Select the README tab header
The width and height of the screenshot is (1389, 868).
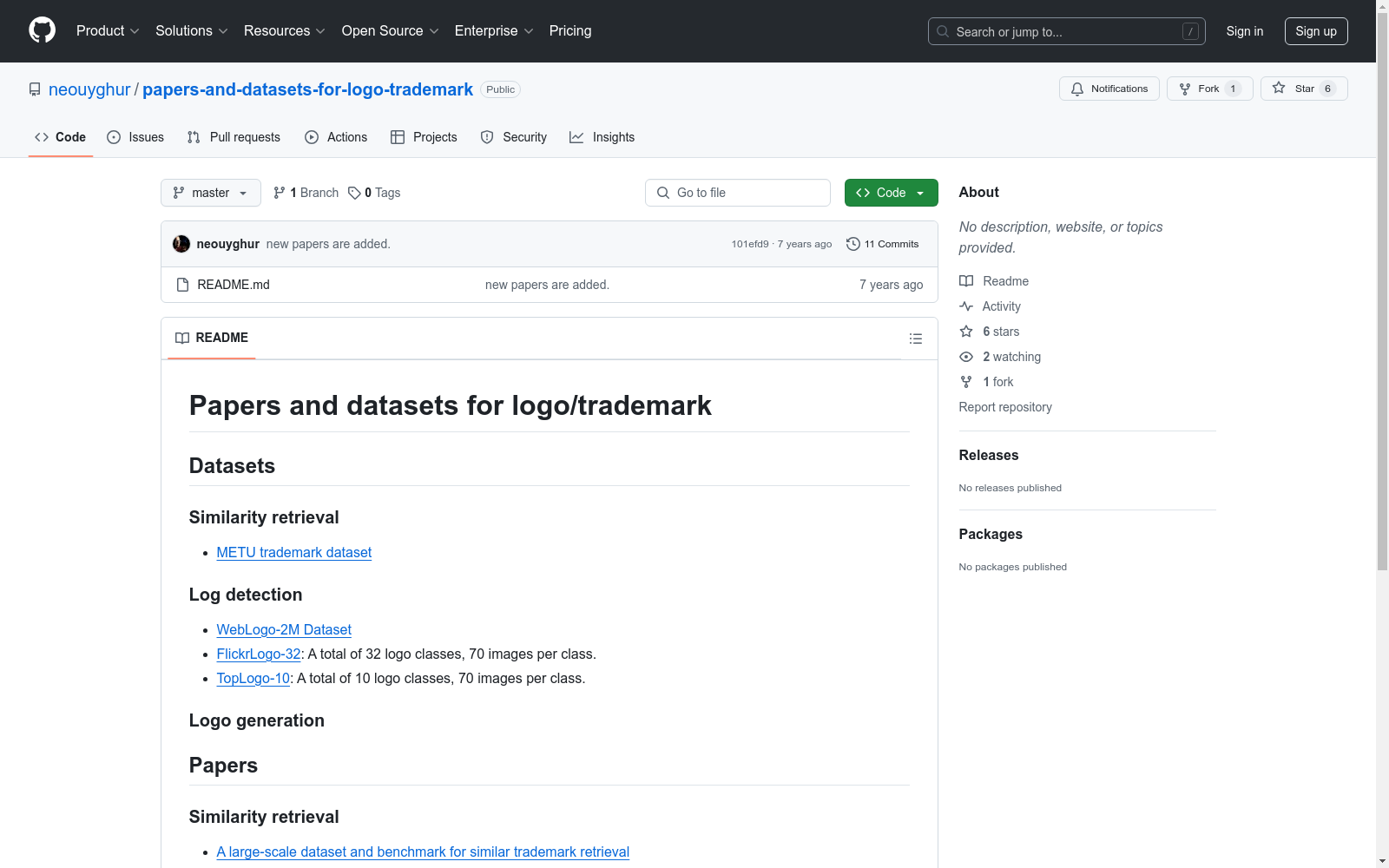point(212,338)
